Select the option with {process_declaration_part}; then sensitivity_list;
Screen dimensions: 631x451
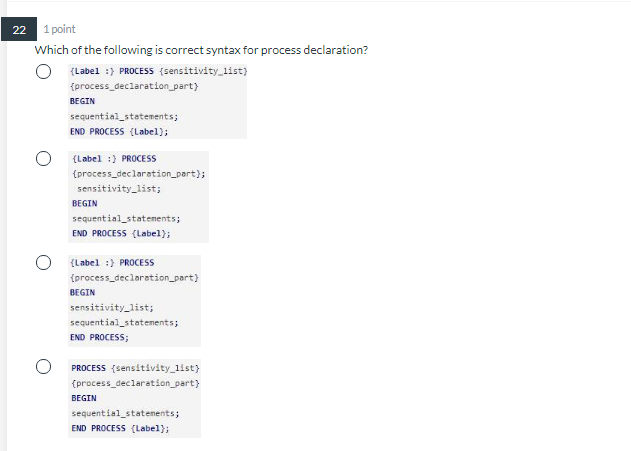(x=43, y=159)
